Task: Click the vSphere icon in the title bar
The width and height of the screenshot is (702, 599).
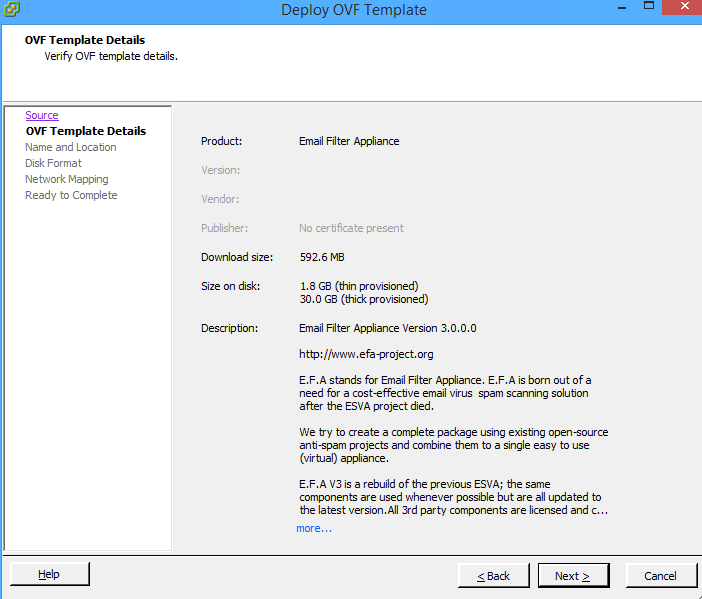Action: click(x=11, y=10)
